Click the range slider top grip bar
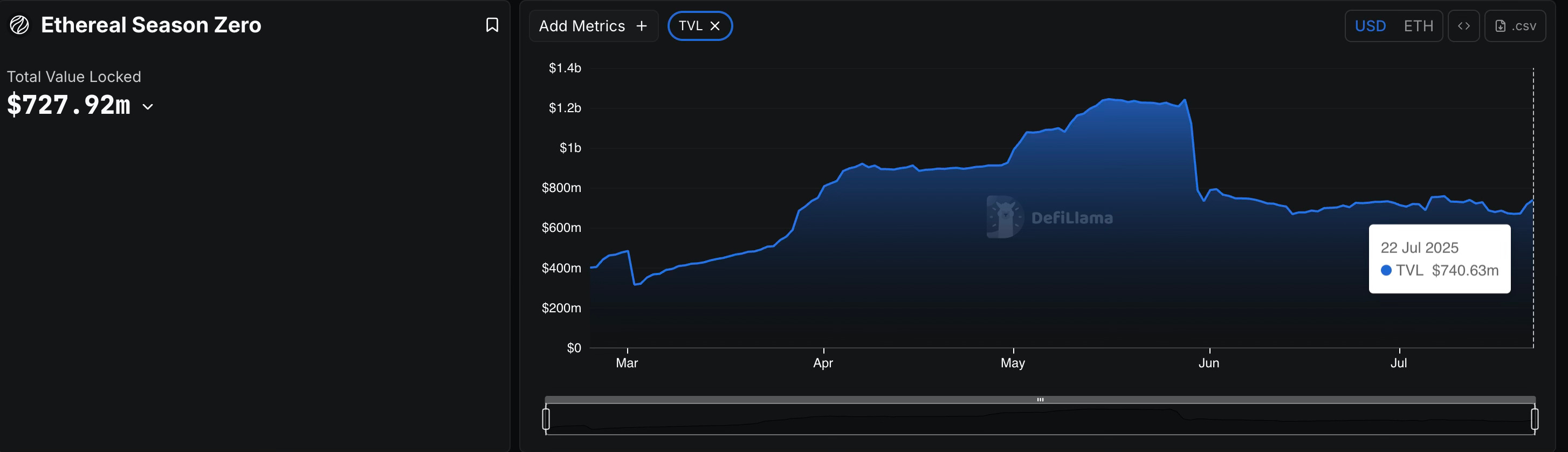Screen dimensions: 1568x452 pyautogui.click(x=1040, y=400)
